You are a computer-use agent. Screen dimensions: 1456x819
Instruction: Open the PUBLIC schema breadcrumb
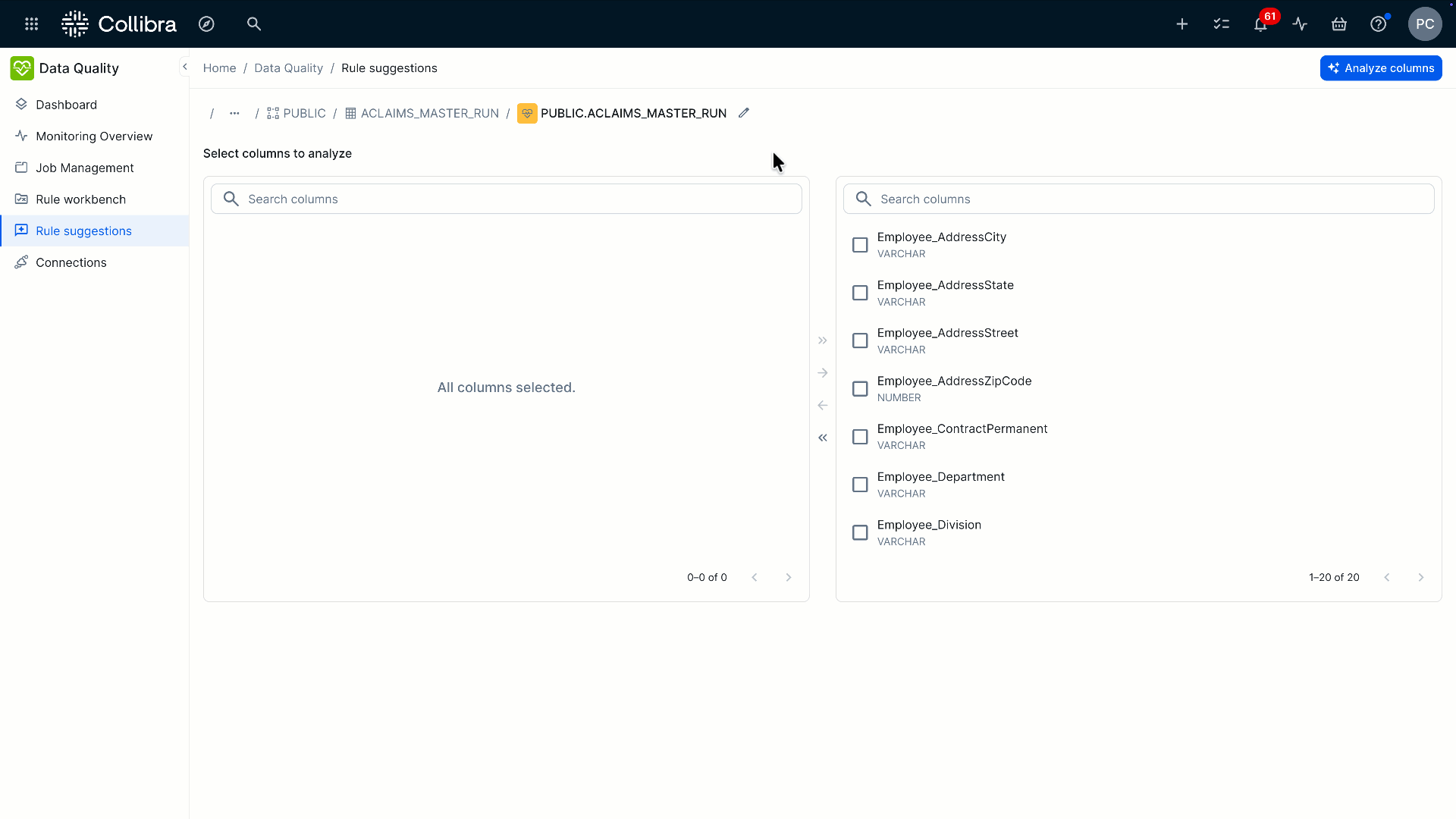pos(296,114)
